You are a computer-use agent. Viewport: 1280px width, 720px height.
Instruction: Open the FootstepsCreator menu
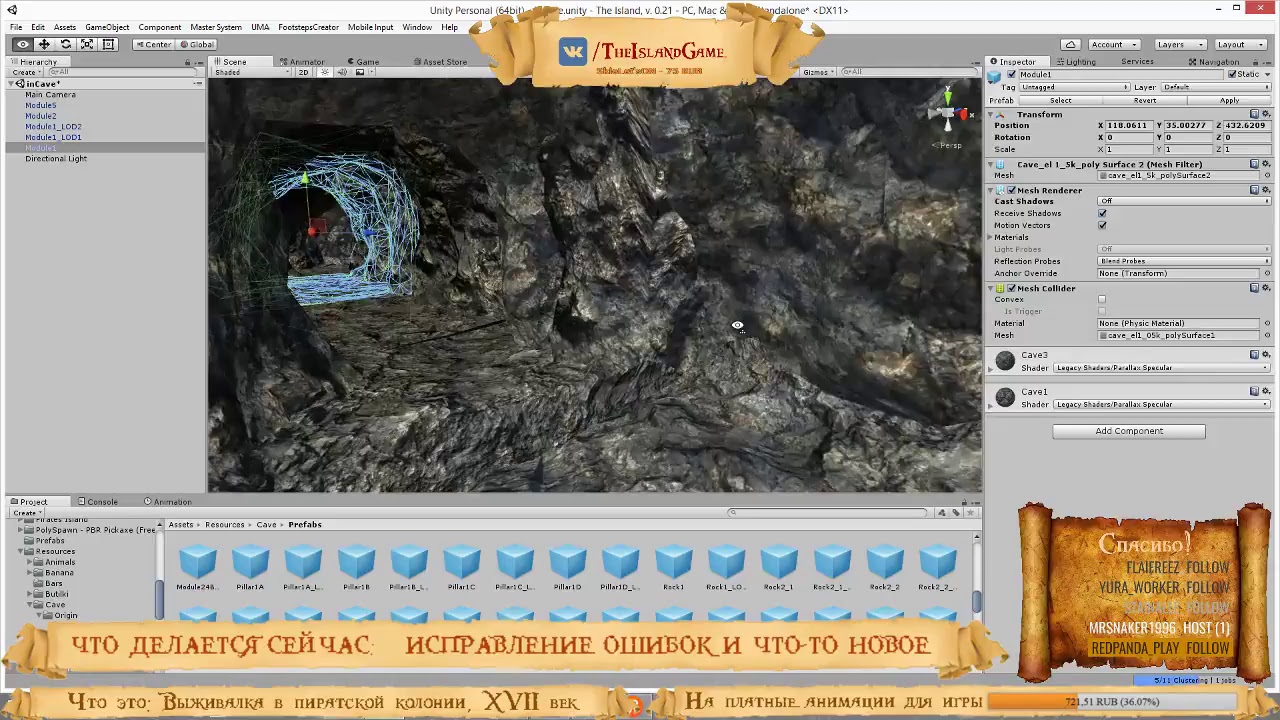coord(308,27)
